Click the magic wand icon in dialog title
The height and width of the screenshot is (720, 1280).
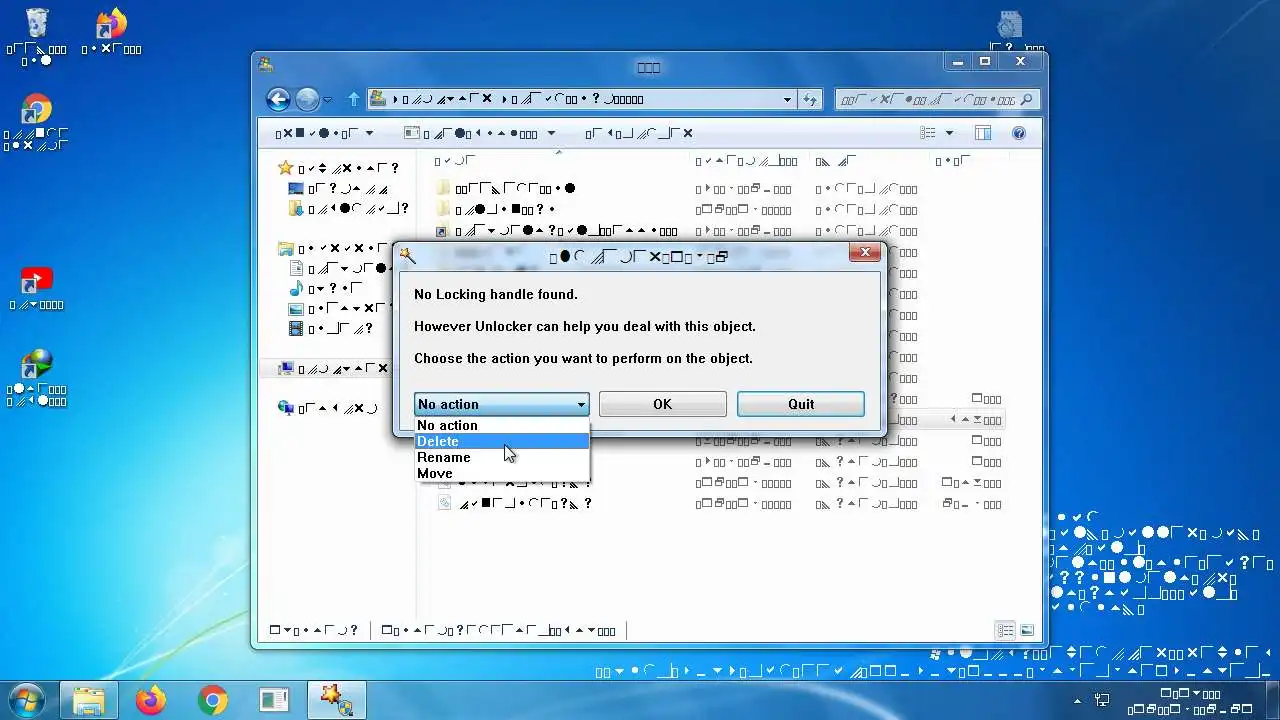click(x=407, y=255)
